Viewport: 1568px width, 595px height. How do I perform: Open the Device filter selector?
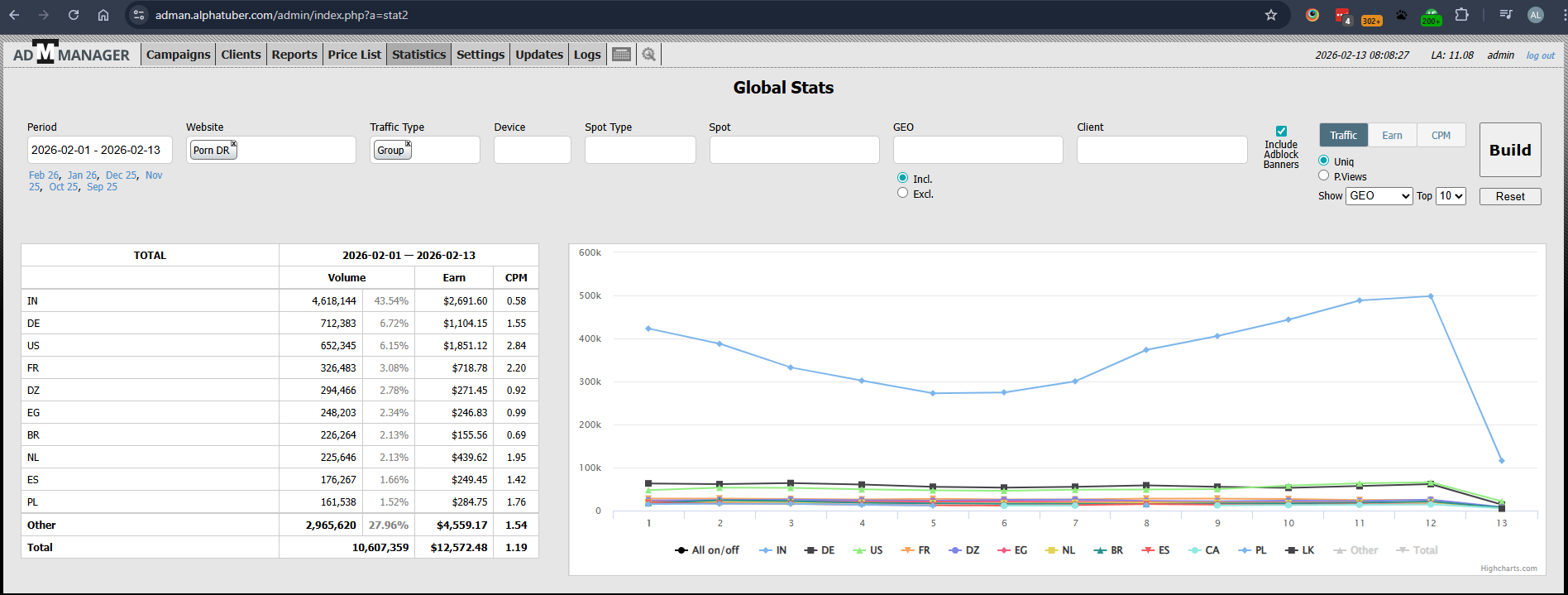click(532, 150)
